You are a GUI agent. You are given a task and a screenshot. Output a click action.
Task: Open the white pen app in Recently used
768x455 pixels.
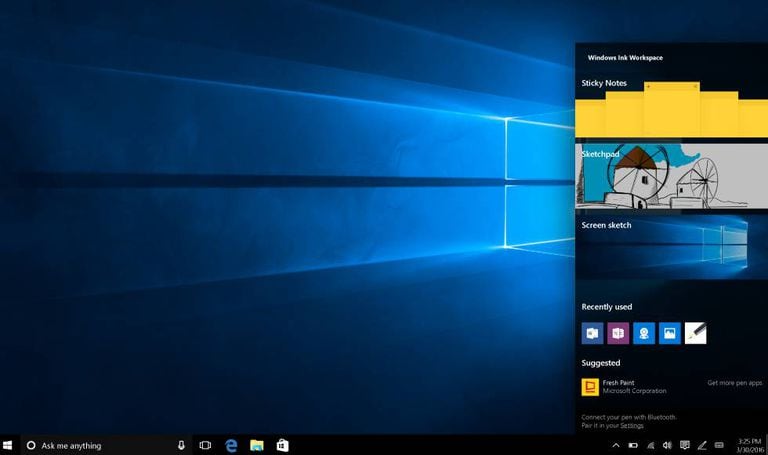tap(696, 333)
